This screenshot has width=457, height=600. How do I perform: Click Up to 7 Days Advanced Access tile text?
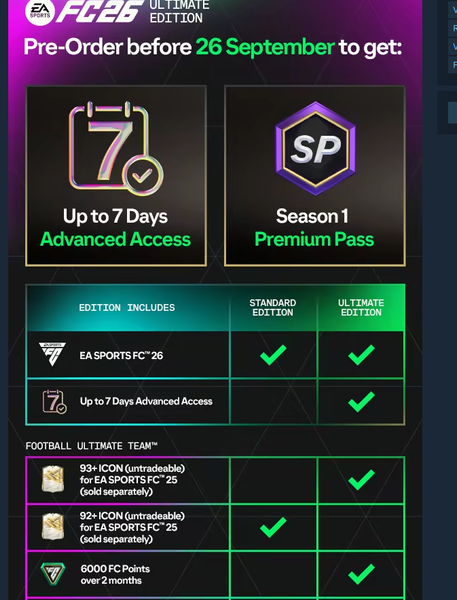[116, 228]
